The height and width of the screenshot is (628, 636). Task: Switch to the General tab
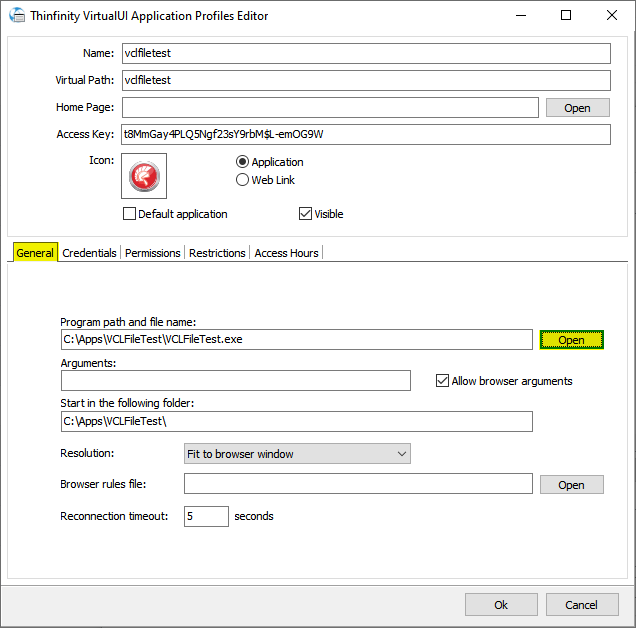(35, 252)
